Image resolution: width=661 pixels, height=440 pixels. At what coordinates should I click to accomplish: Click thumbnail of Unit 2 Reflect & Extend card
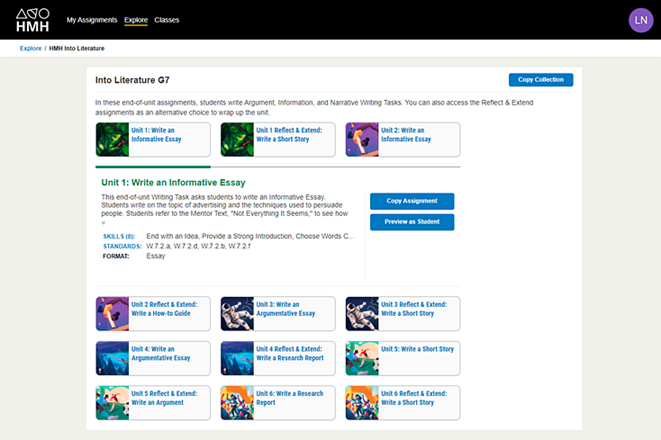(x=112, y=314)
